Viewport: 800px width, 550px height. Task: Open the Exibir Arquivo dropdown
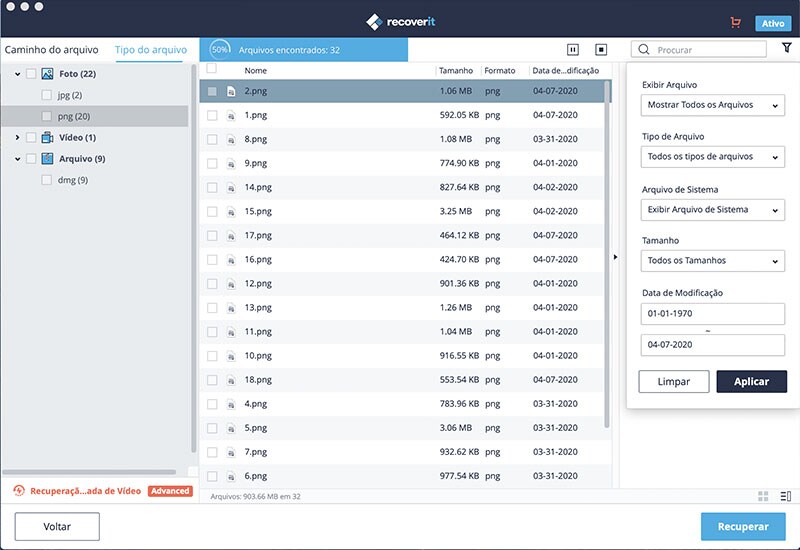click(x=713, y=105)
